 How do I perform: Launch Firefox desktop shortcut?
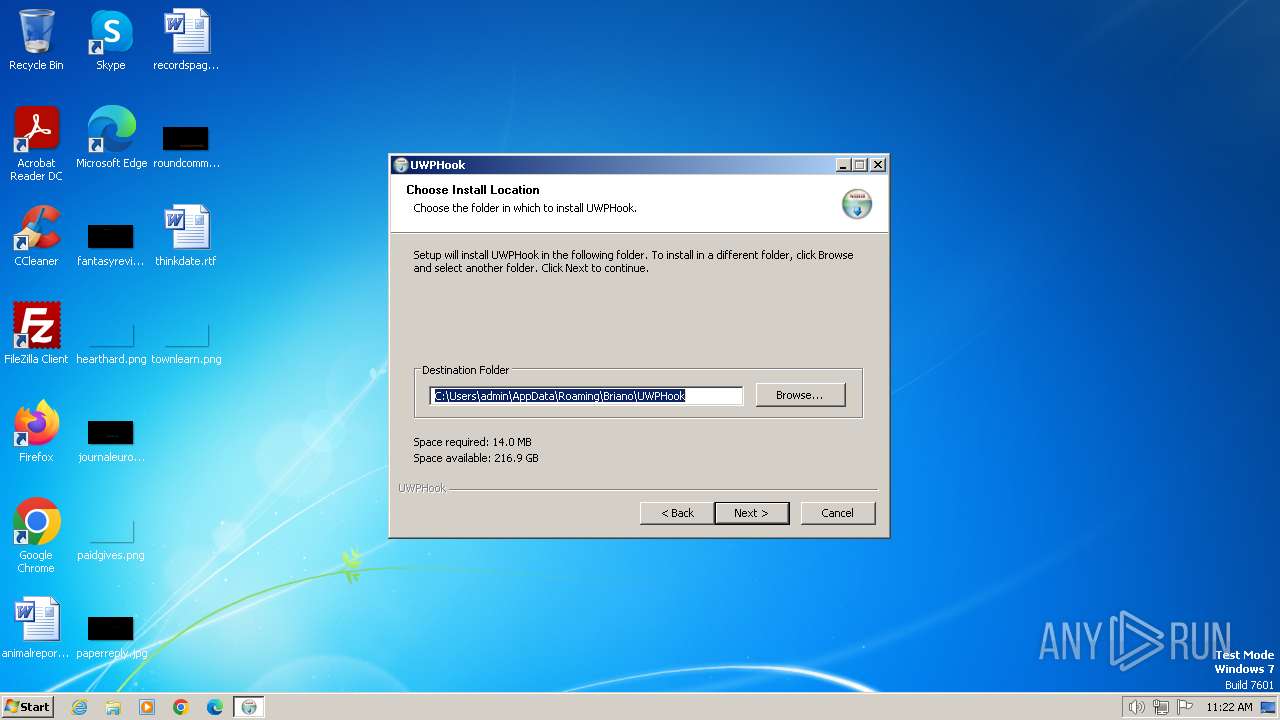pyautogui.click(x=36, y=432)
